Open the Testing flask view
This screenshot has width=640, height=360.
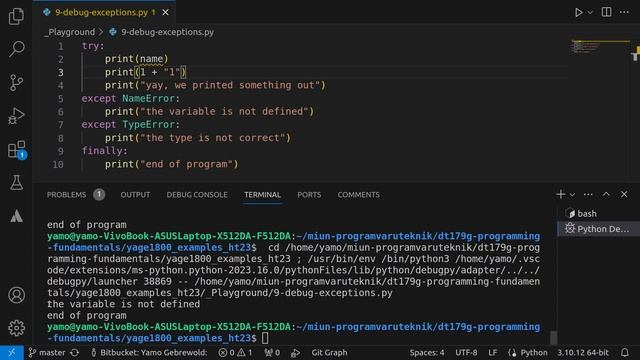(x=16, y=182)
